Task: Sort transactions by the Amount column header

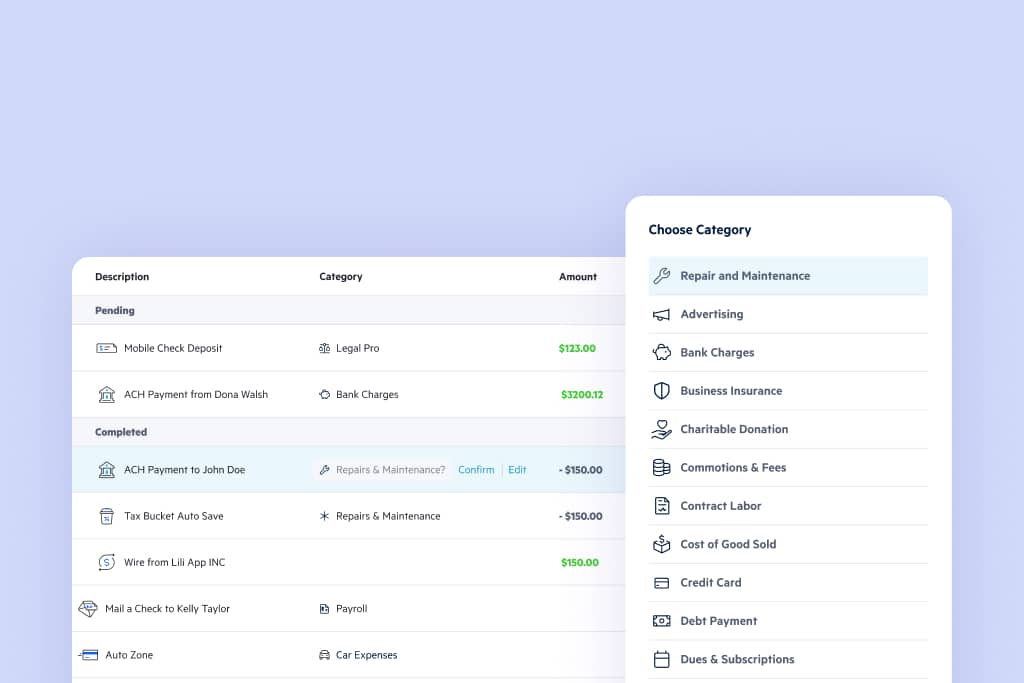Action: click(578, 277)
